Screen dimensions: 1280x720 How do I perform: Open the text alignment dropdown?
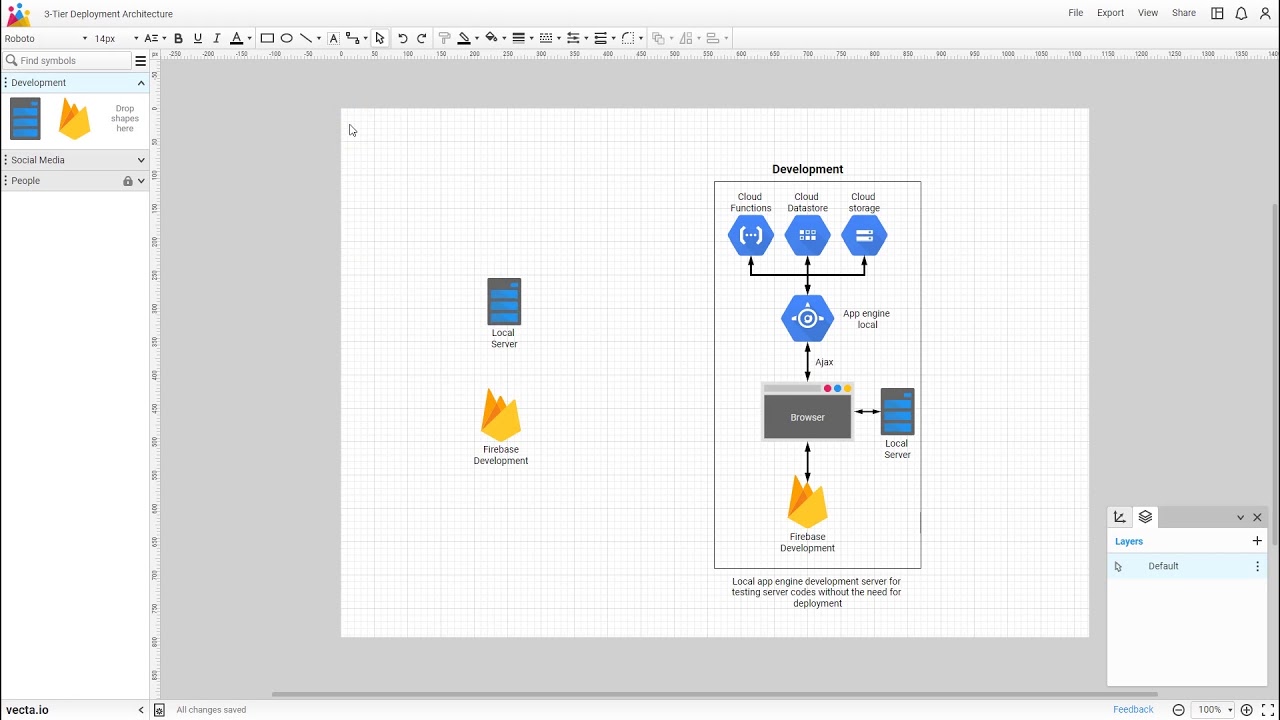click(x=154, y=38)
